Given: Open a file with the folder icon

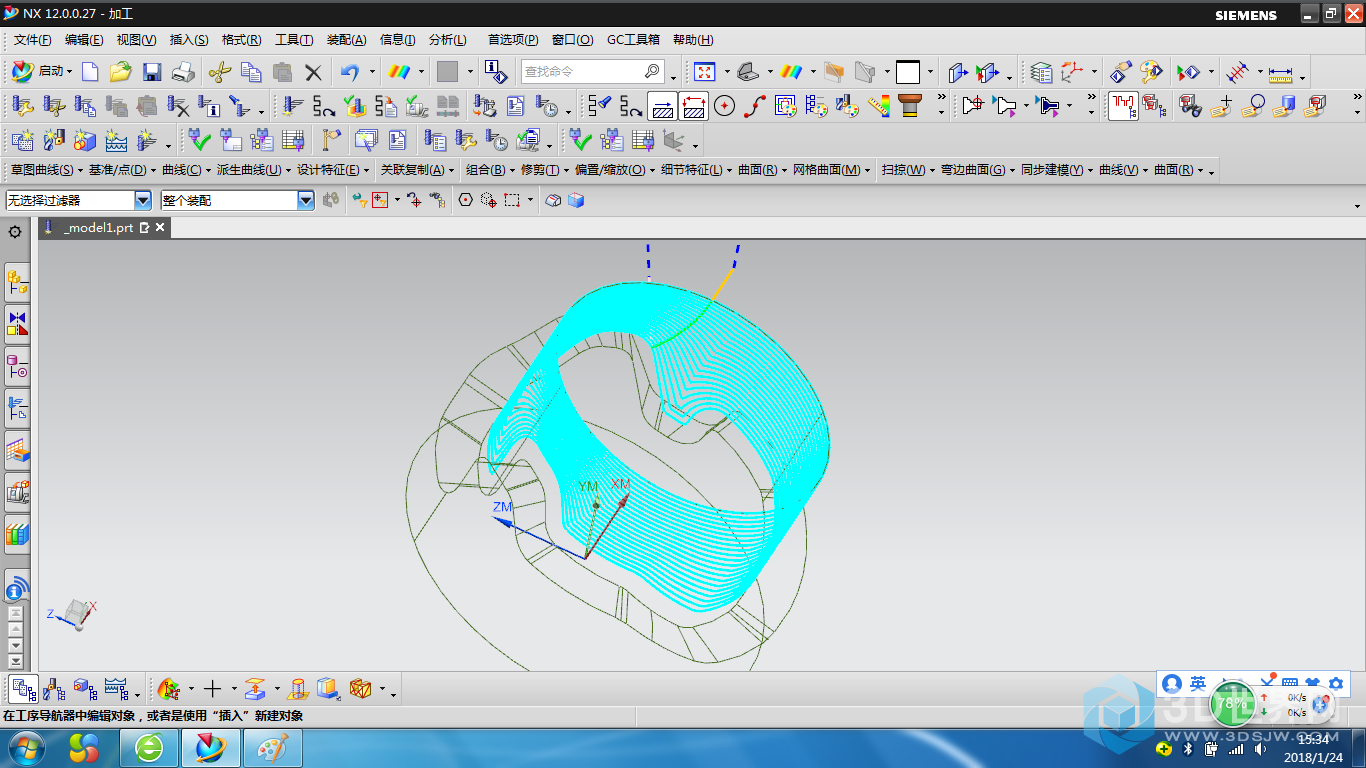Looking at the screenshot, I should (121, 72).
